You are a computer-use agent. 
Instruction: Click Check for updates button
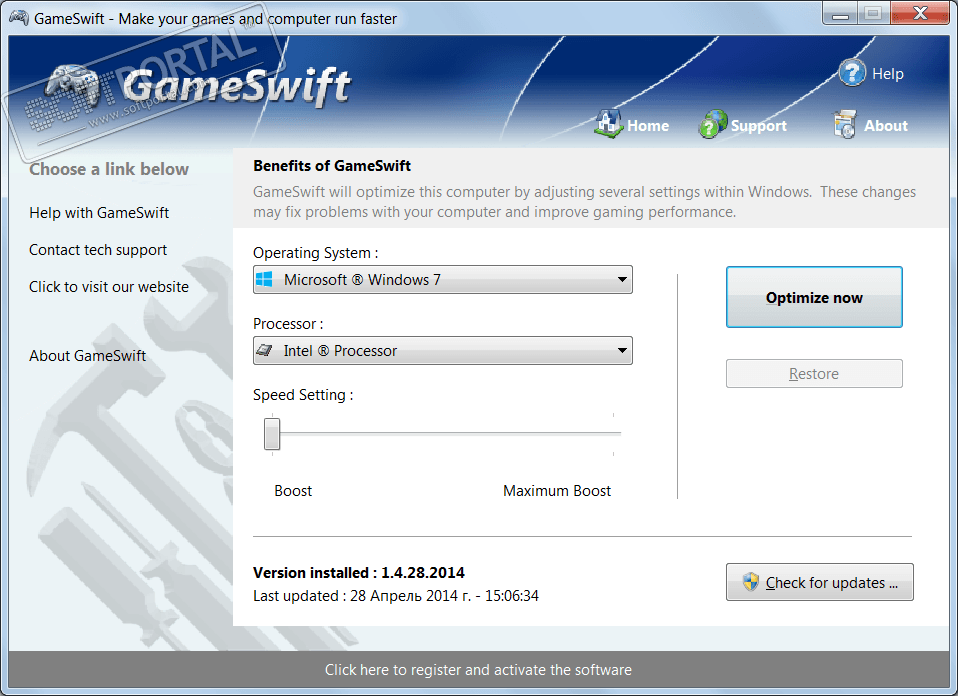(x=819, y=582)
